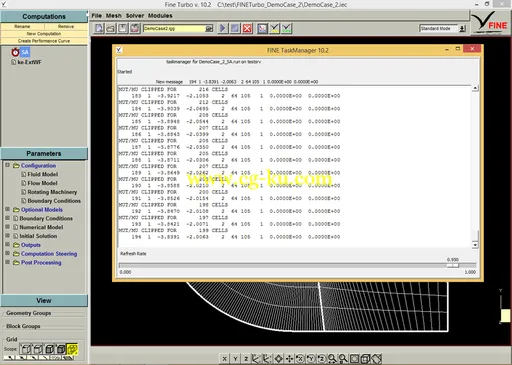Expand the Post Processing node
This screenshot has height=365, width=512.
(7, 262)
